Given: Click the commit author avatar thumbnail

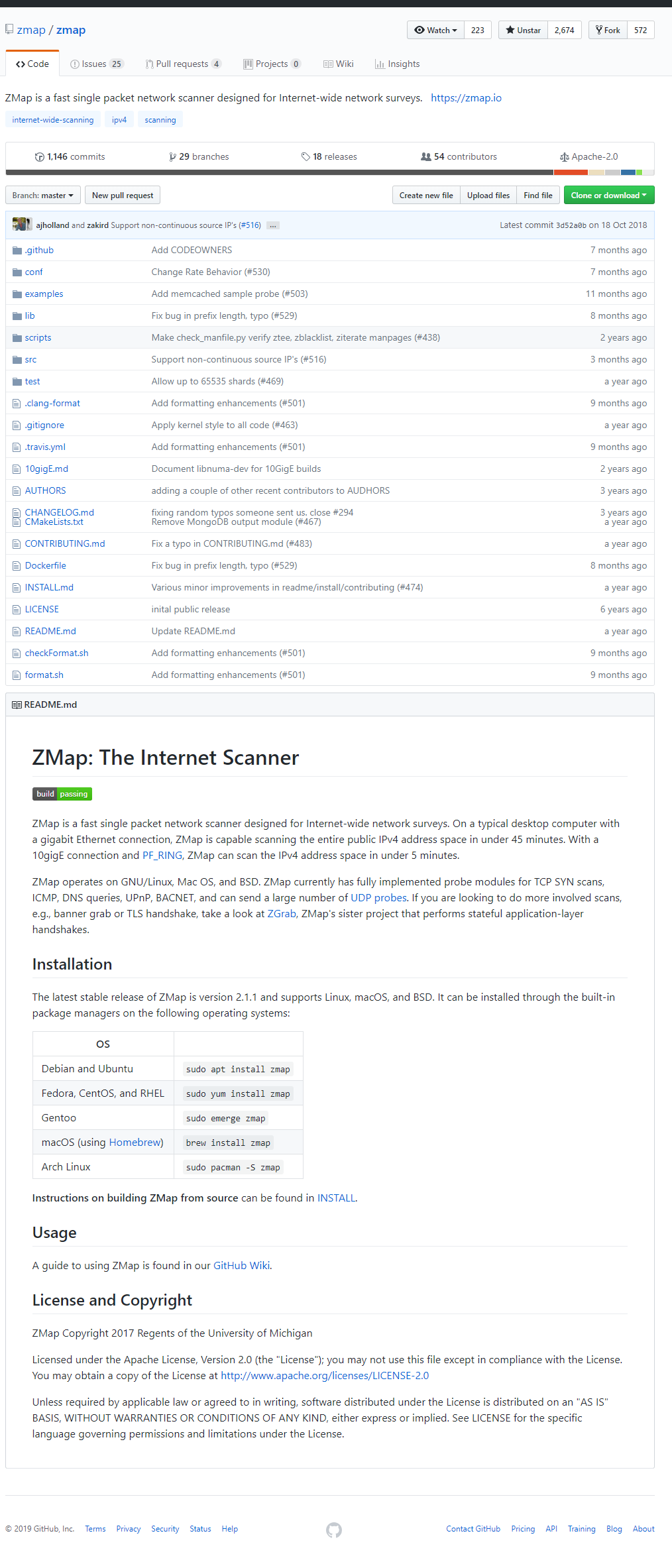Looking at the screenshot, I should pyautogui.click(x=21, y=225).
